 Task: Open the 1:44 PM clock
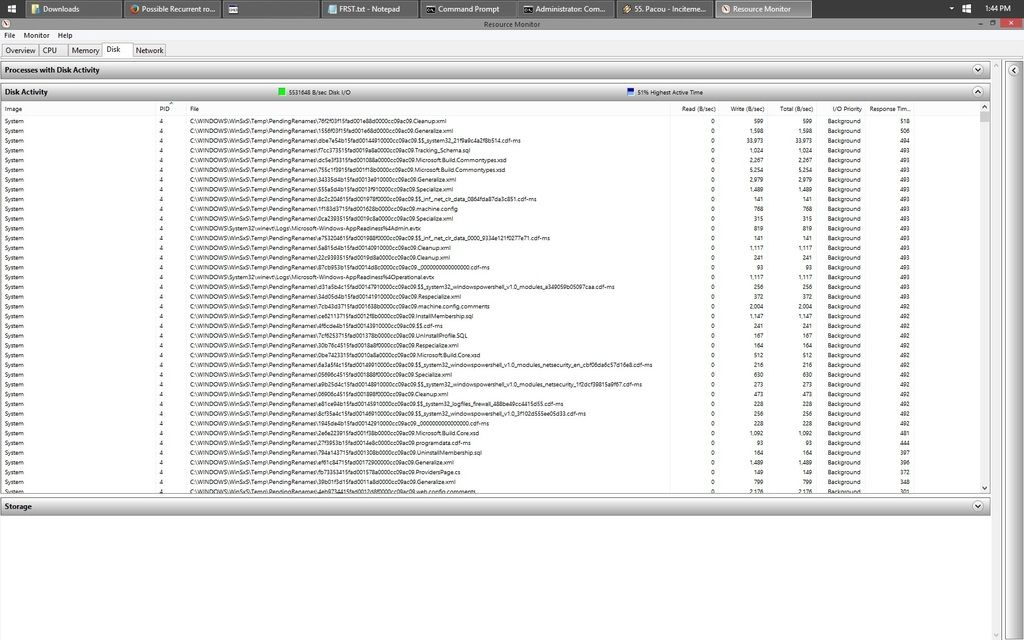(x=997, y=9)
